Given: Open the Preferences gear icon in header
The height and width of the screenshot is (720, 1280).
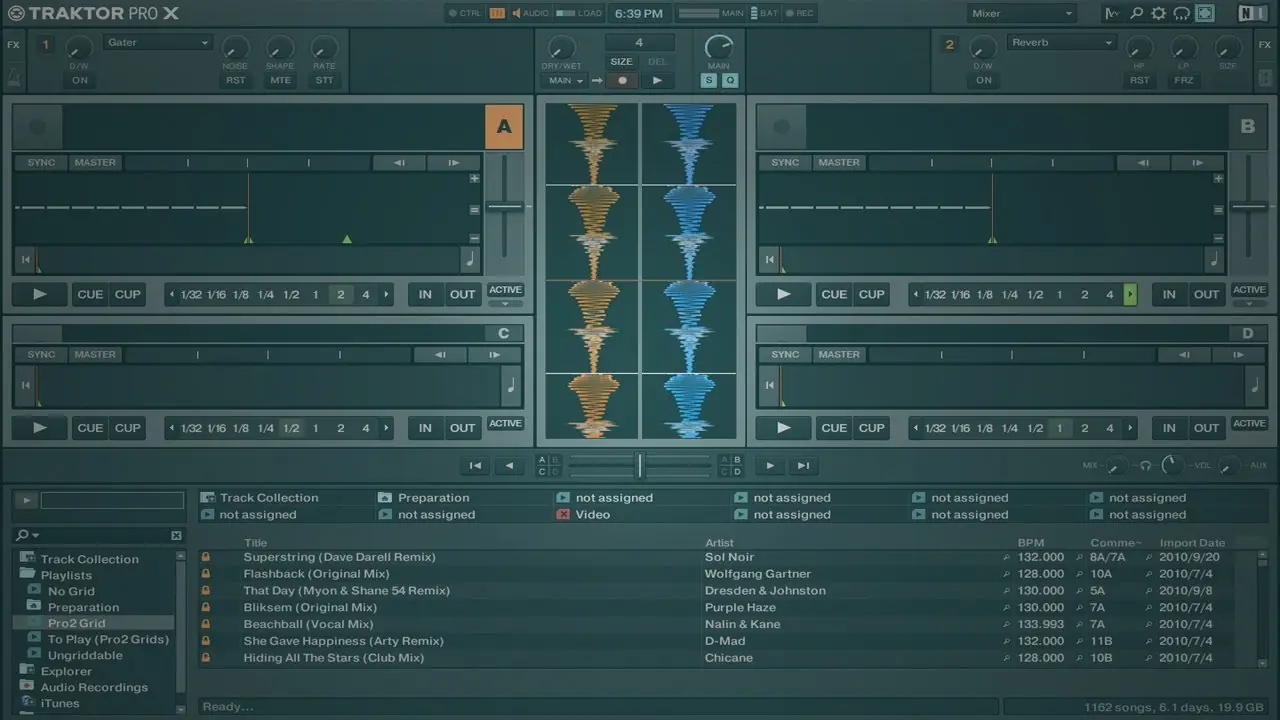Looking at the screenshot, I should (1158, 14).
